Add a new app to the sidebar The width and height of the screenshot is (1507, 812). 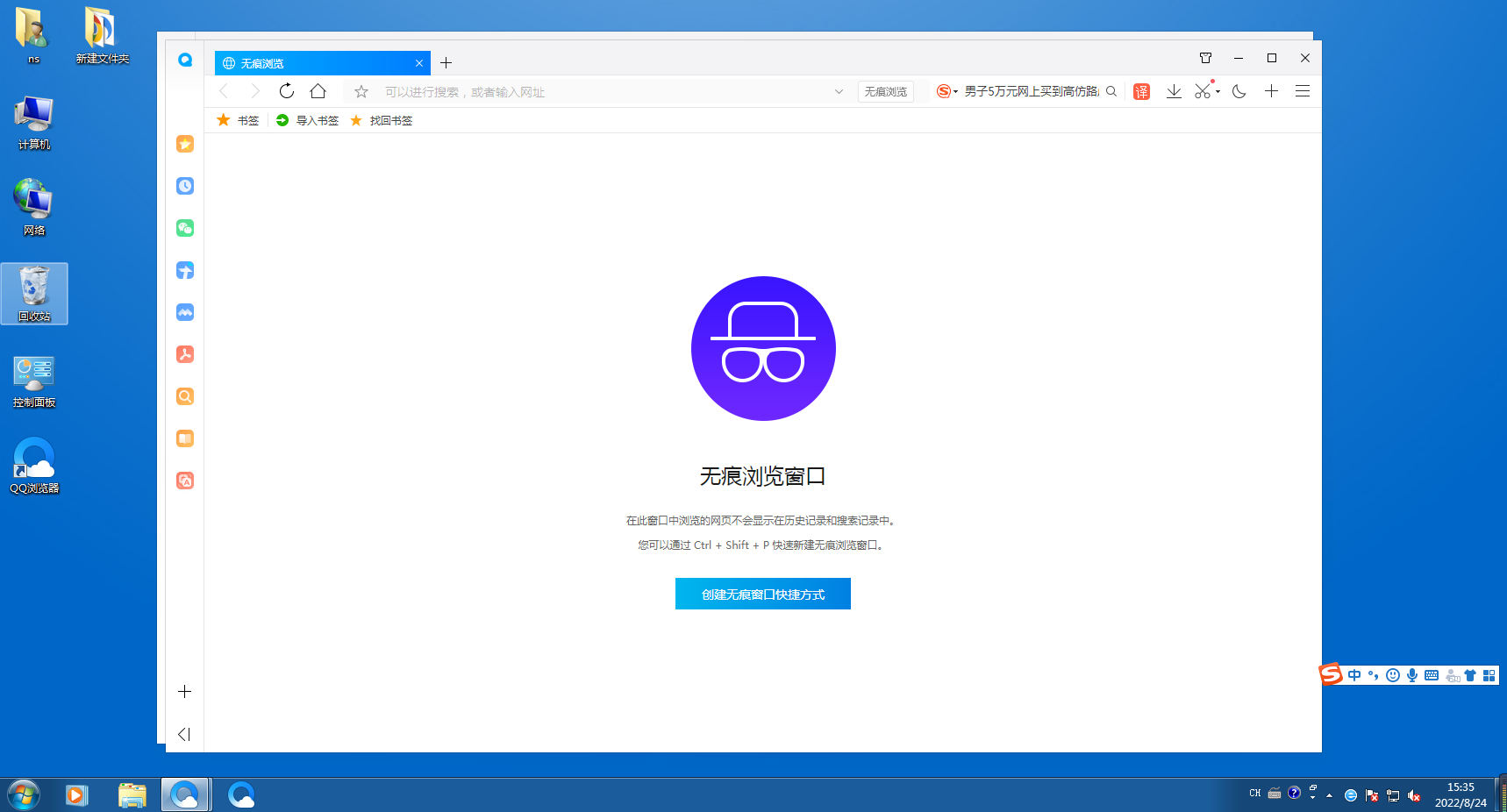[184, 692]
